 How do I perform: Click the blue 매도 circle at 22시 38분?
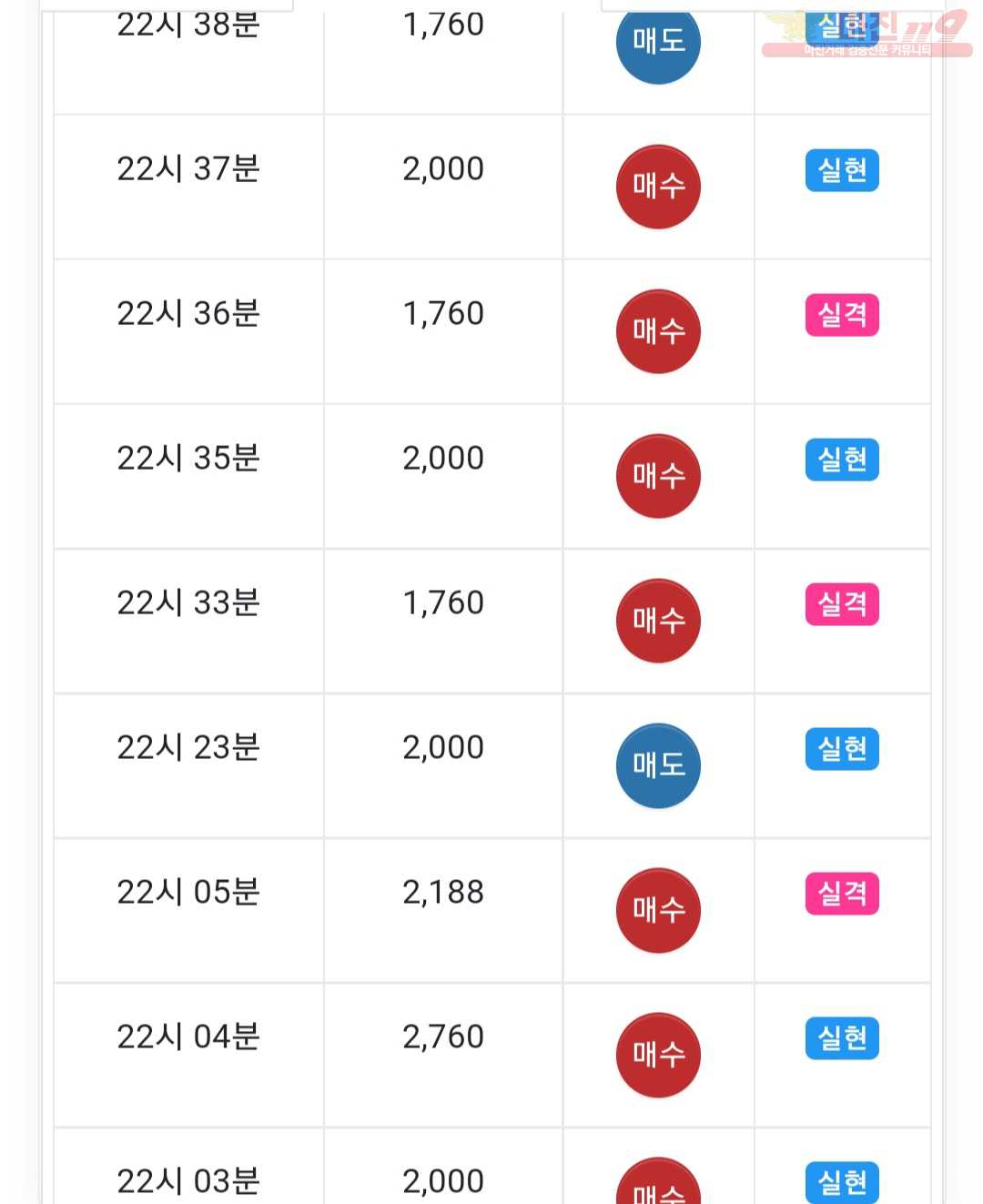658,42
